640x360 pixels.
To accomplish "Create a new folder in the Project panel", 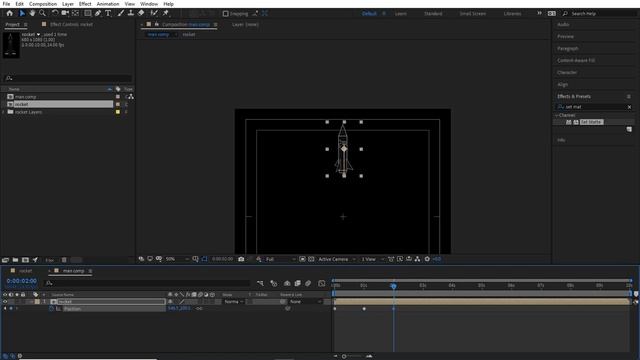I will tap(15, 260).
